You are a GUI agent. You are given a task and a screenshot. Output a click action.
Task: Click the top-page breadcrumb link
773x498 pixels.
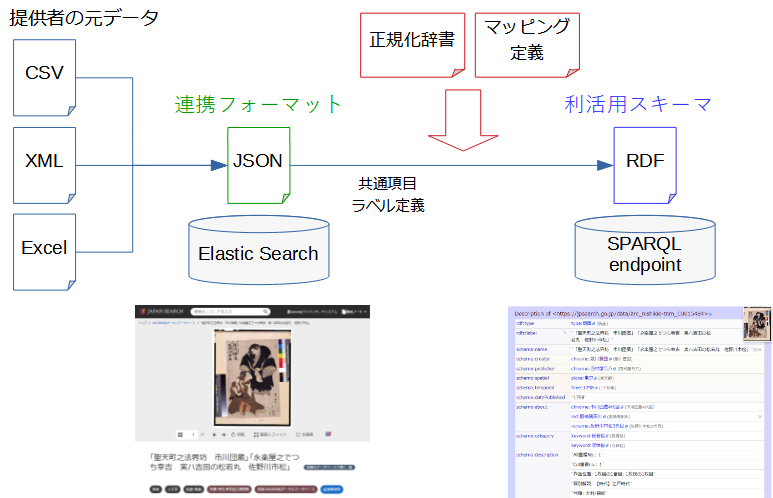click(x=142, y=323)
